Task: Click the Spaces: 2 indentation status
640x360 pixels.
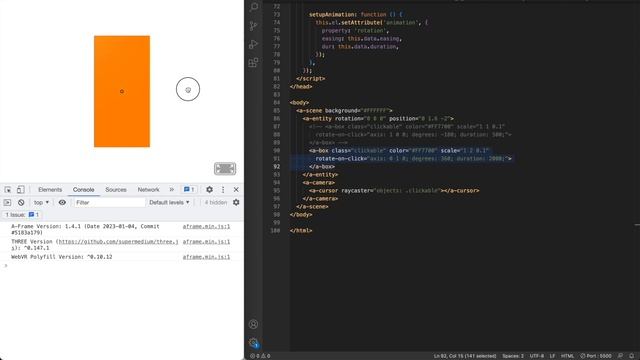Action: click(513, 356)
